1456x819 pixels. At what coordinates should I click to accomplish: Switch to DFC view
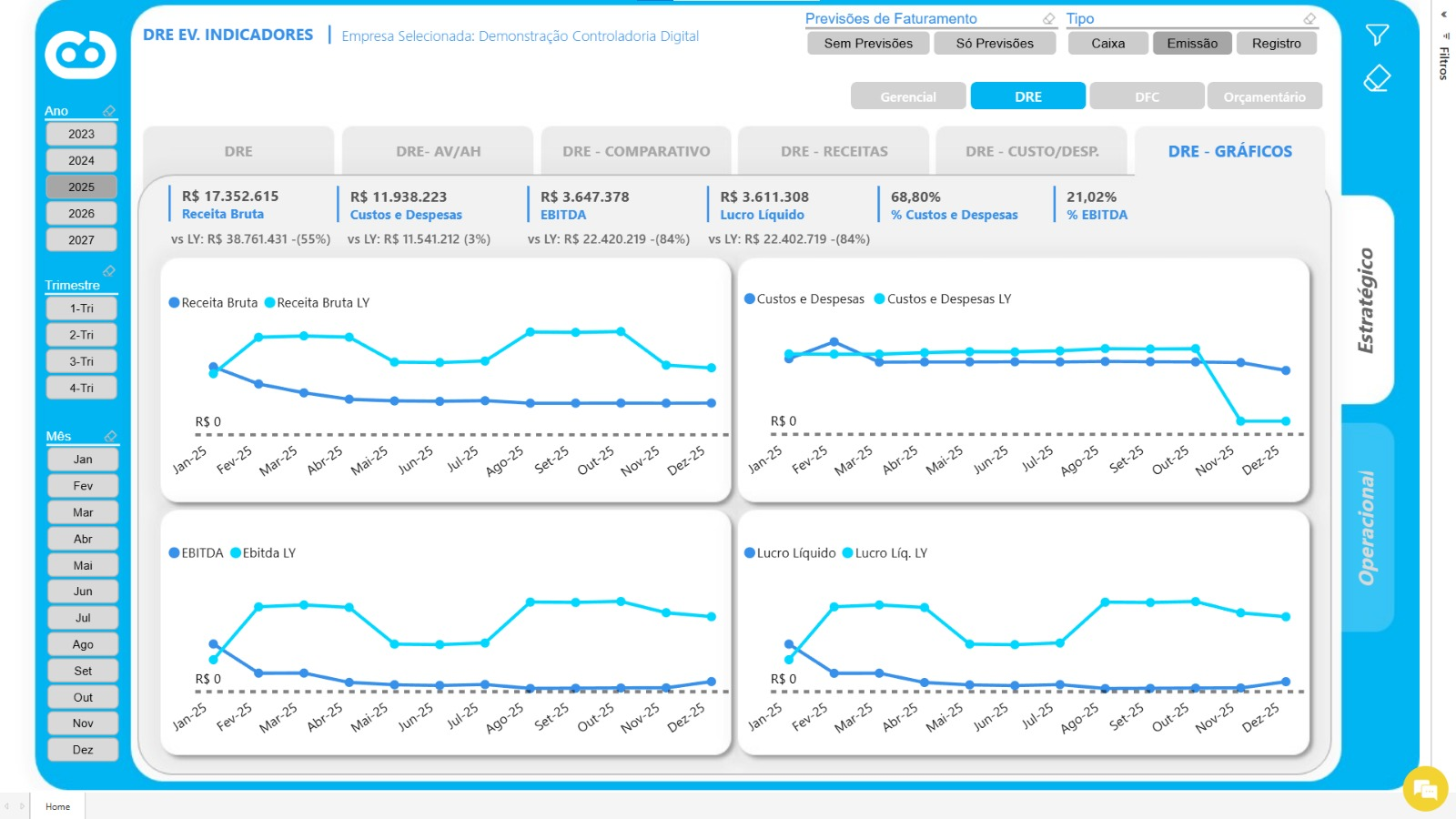pyautogui.click(x=1147, y=96)
